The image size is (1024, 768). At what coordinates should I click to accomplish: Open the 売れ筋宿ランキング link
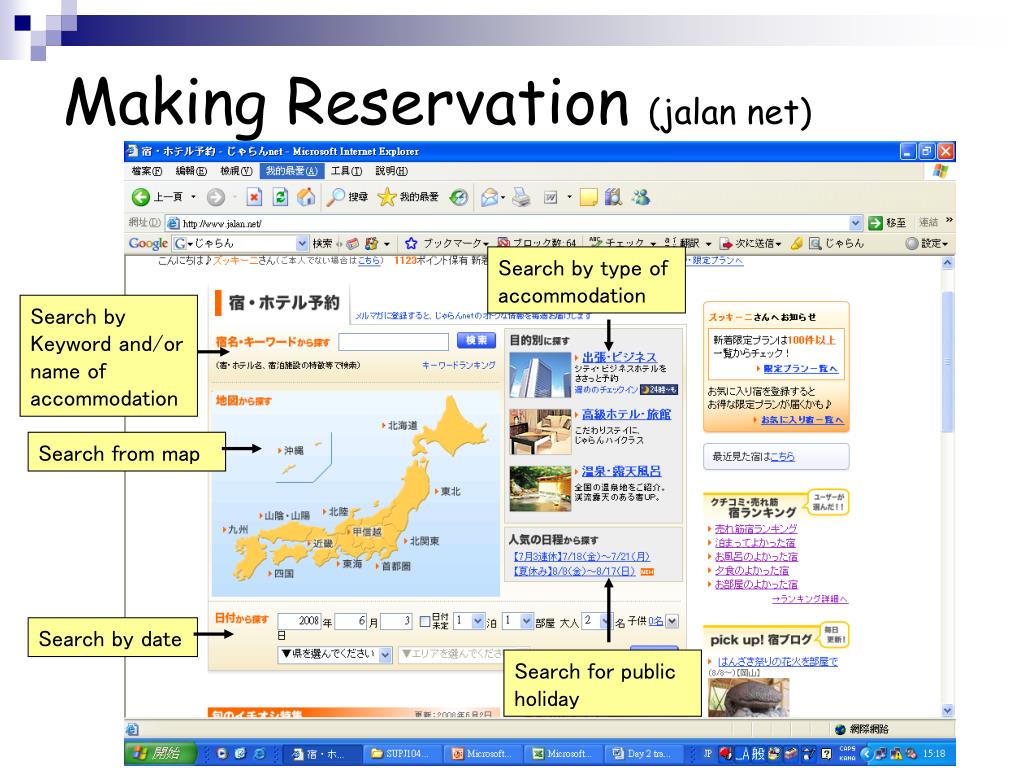(756, 529)
